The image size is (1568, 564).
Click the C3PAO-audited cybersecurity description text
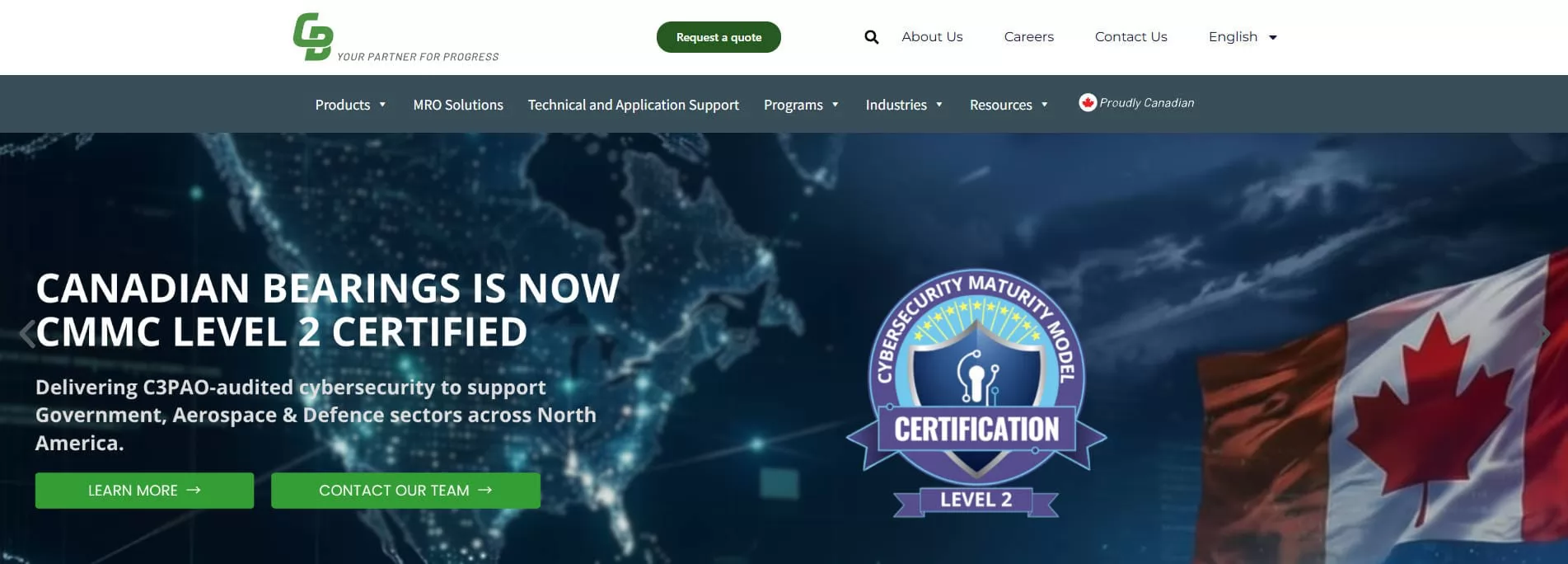(x=316, y=415)
